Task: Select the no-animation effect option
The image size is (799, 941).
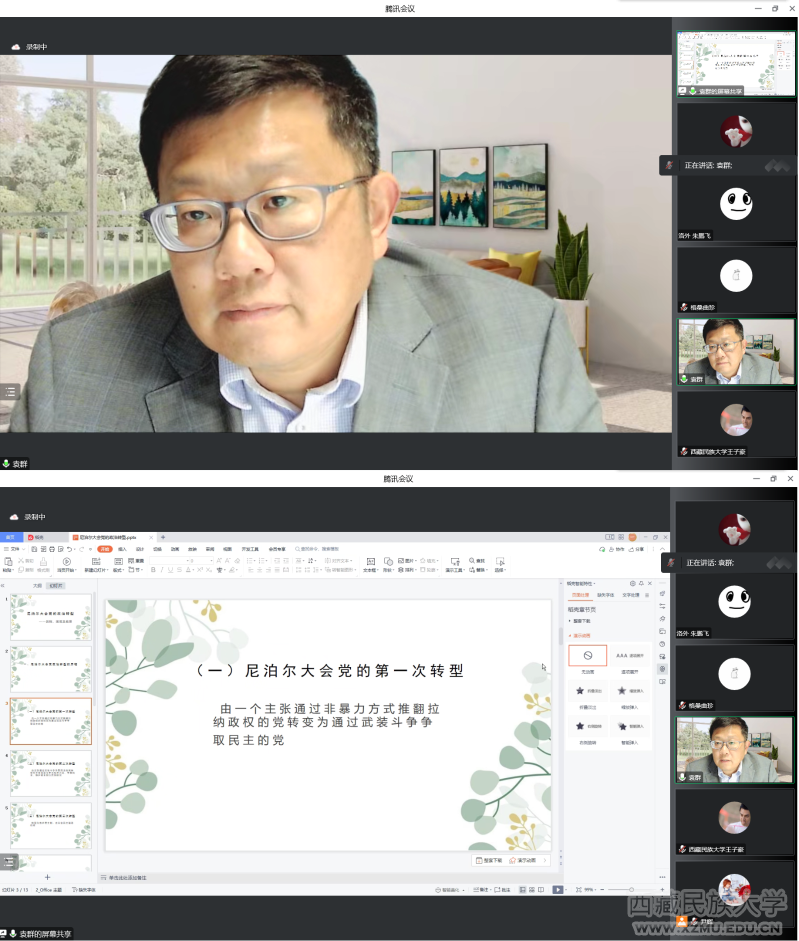Action: point(588,655)
